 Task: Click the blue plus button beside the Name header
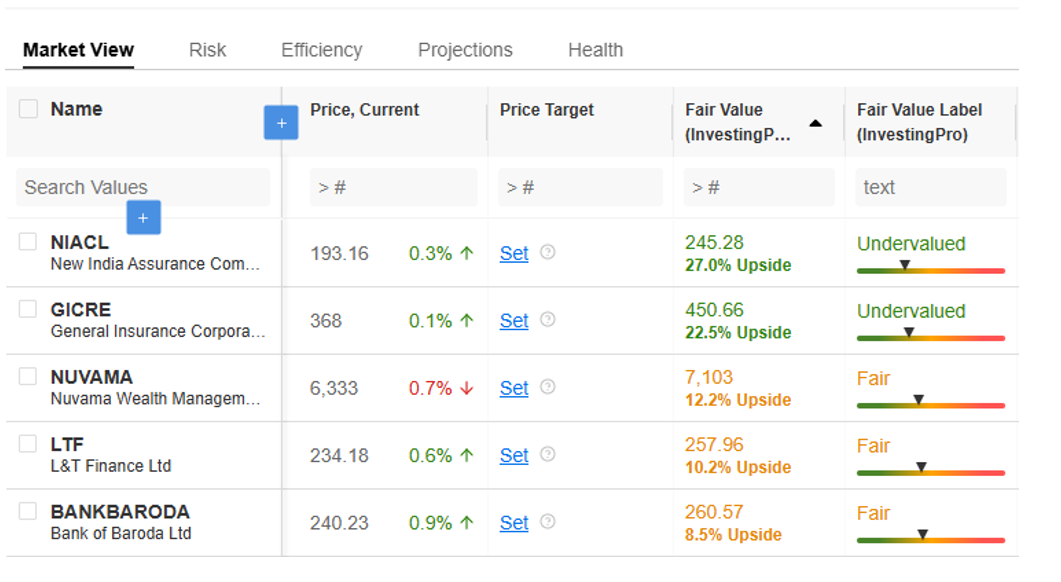pos(281,123)
